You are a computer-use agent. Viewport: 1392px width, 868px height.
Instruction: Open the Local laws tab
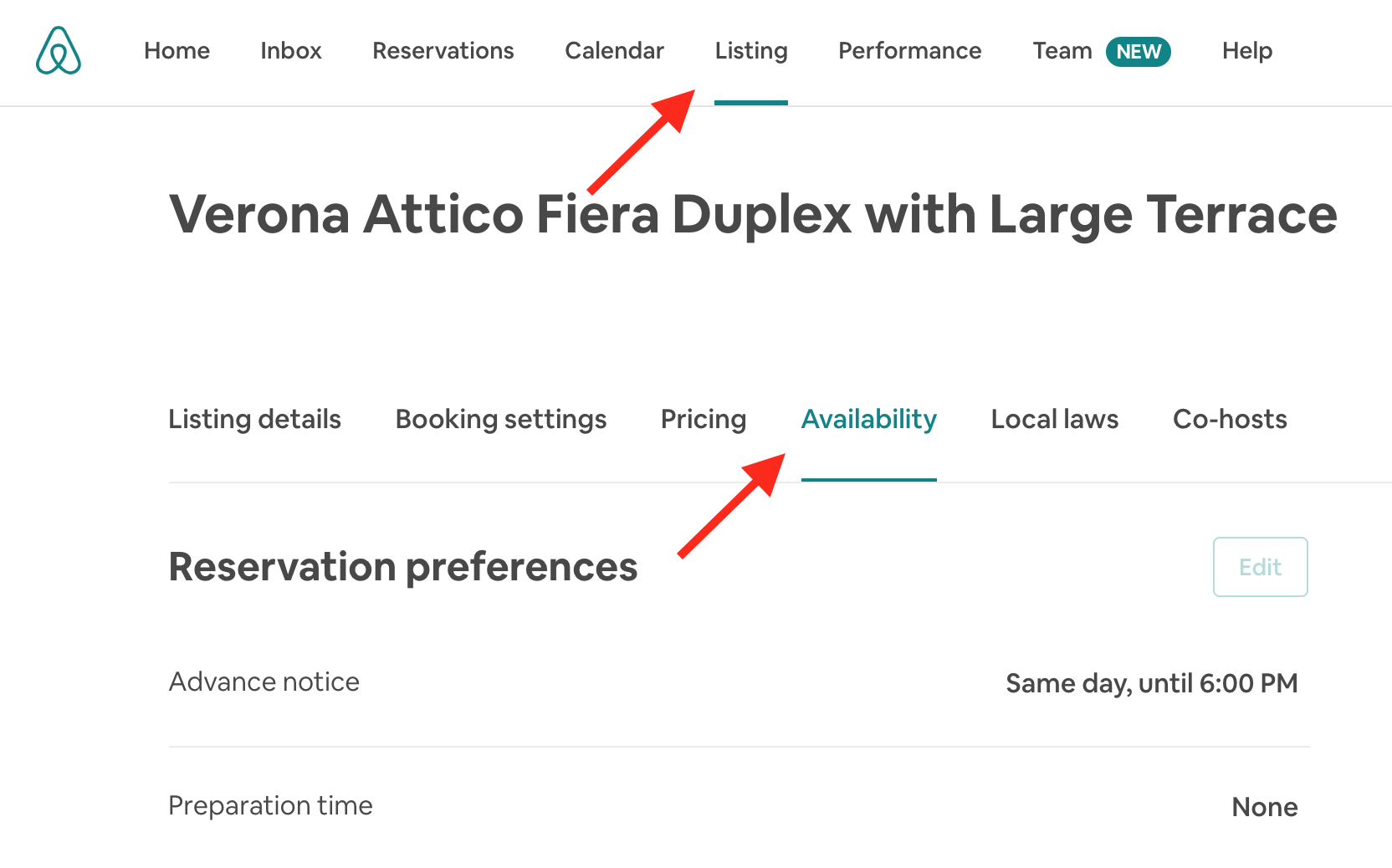point(1054,419)
